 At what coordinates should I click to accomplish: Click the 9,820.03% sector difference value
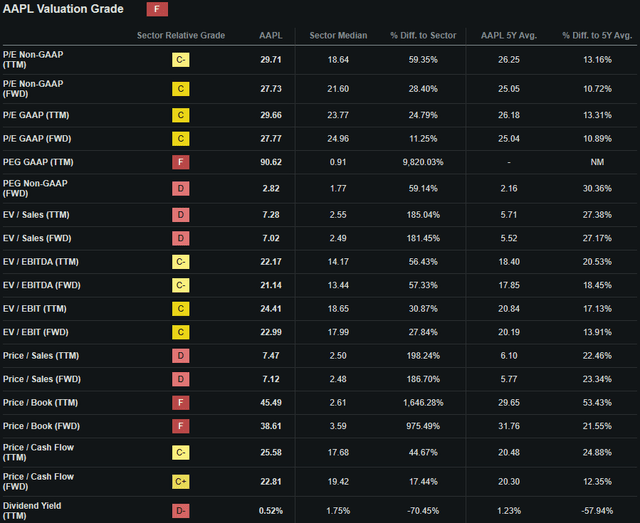(x=423, y=162)
